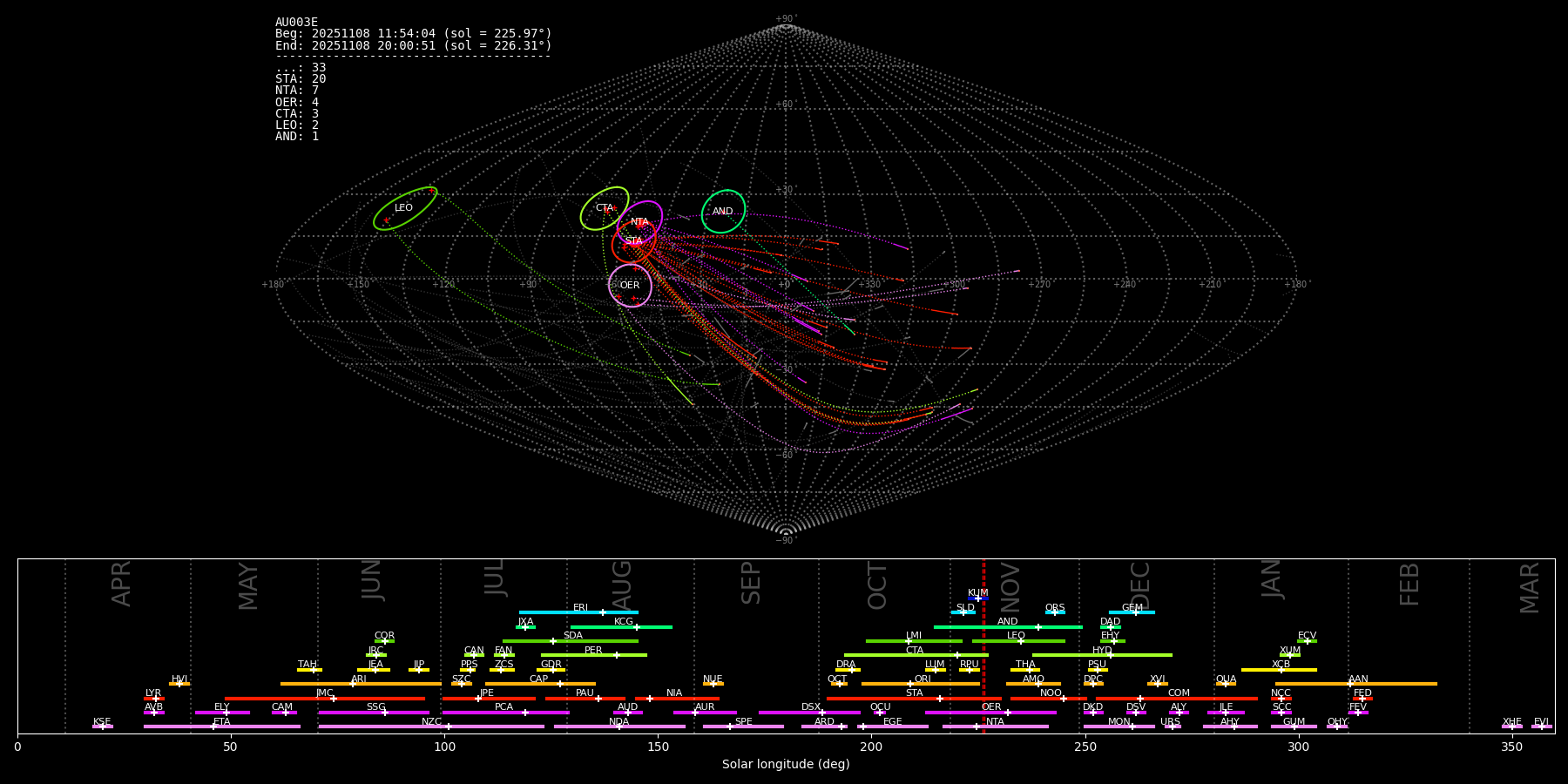The image size is (1568, 784).
Task: Select the 'STA: 20' count line
Action: pos(301,79)
